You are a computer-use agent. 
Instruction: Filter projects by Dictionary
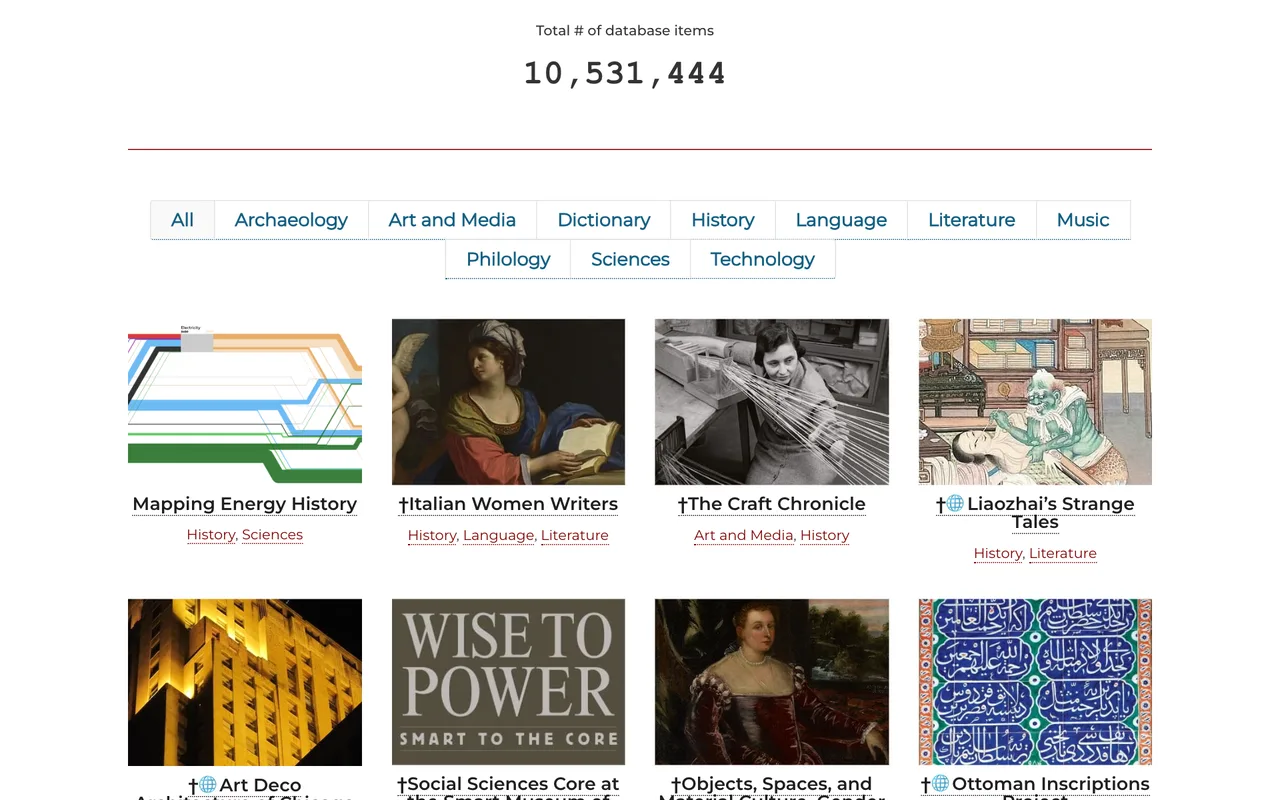tap(604, 220)
